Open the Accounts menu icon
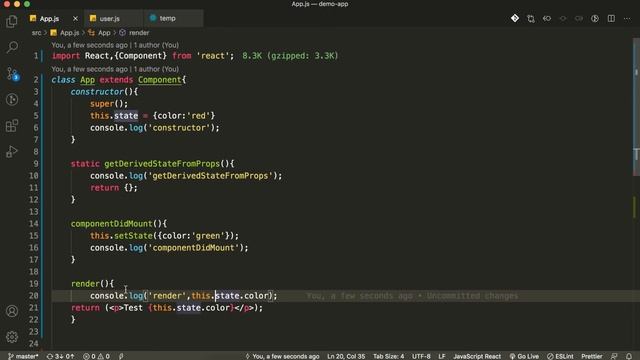Image resolution: width=640 pixels, height=360 pixels. coord(12,311)
